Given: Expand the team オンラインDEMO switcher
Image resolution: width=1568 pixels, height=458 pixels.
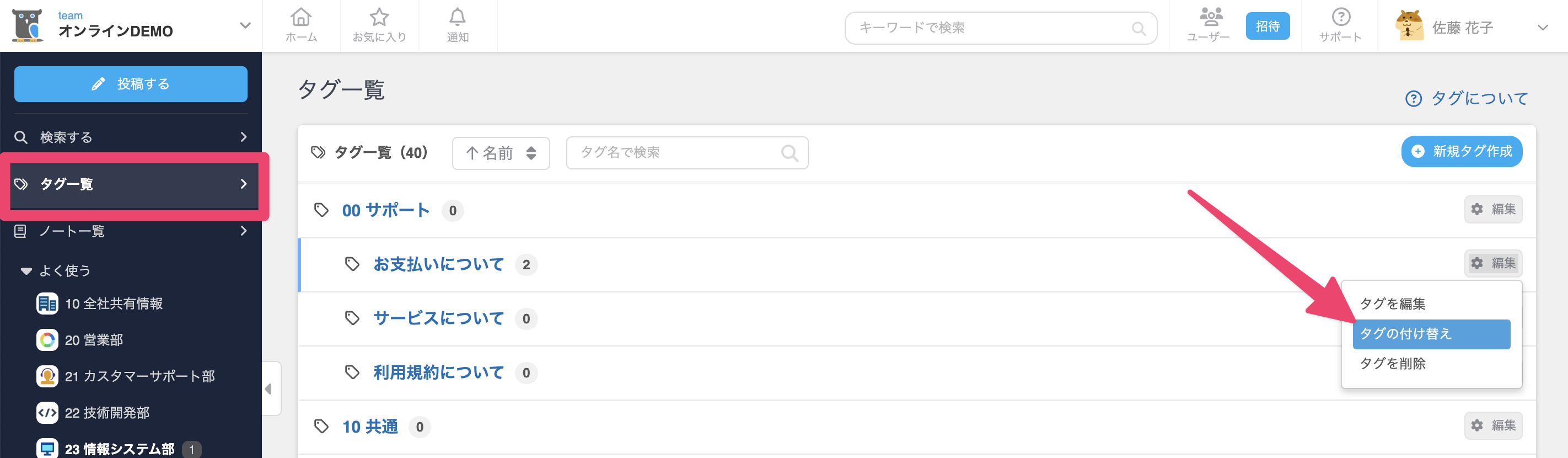Looking at the screenshot, I should pyautogui.click(x=245, y=25).
